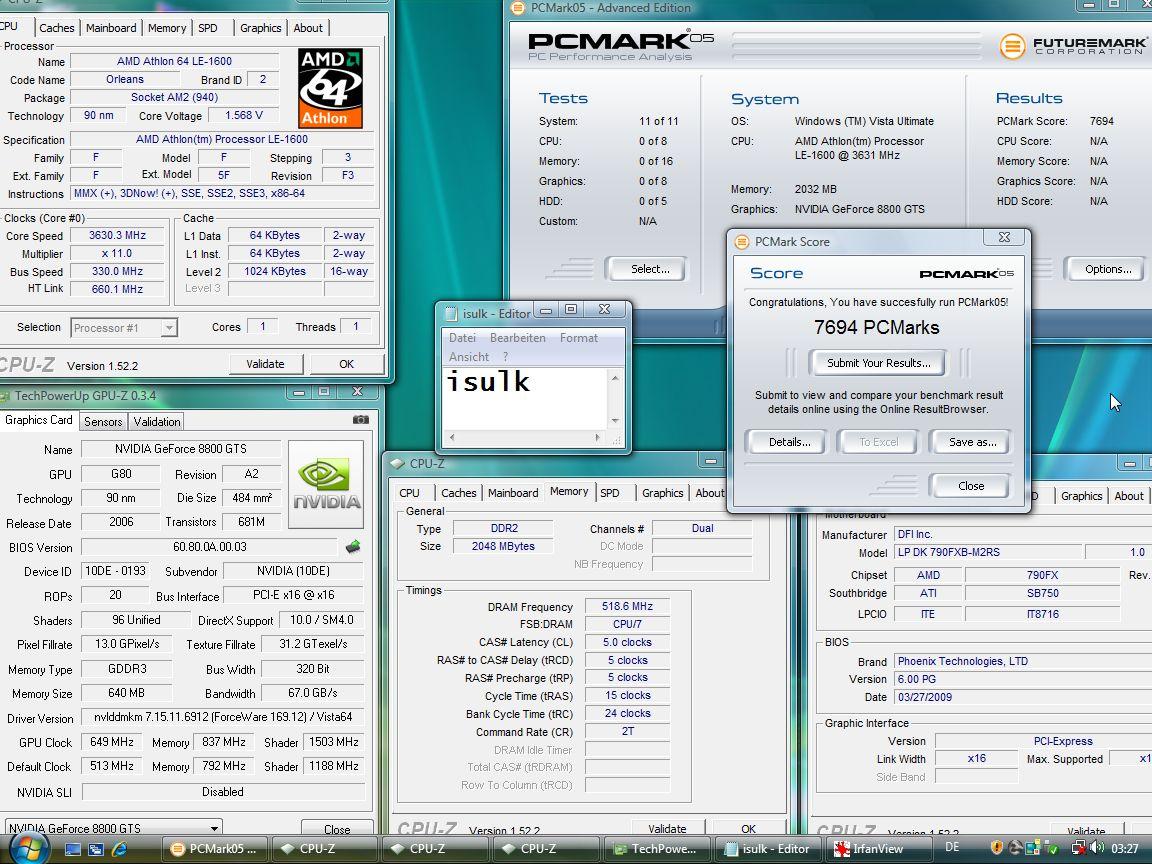The width and height of the screenshot is (1152, 864).
Task: Click Close button in PCMark Score dialog
Action: (x=971, y=486)
